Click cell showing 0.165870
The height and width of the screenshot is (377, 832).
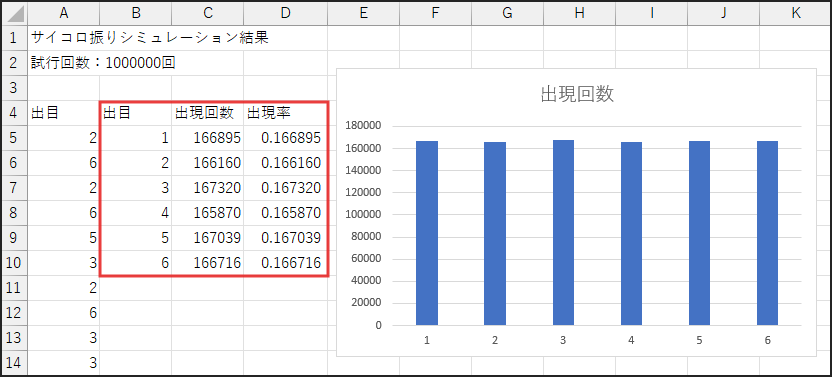pyautogui.click(x=285, y=212)
